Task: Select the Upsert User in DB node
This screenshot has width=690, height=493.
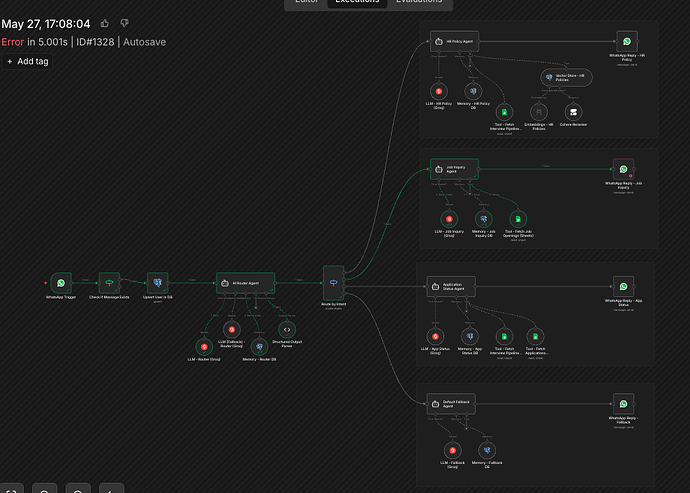Action: coord(158,283)
